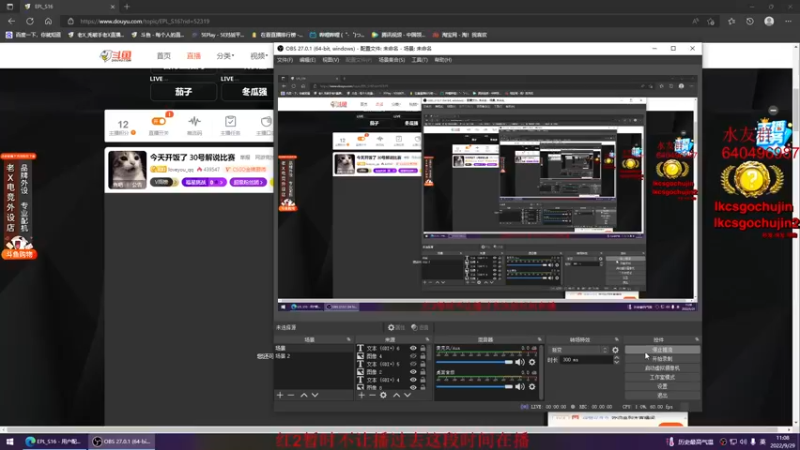Click the 工作室模式 button

[x=662, y=378]
